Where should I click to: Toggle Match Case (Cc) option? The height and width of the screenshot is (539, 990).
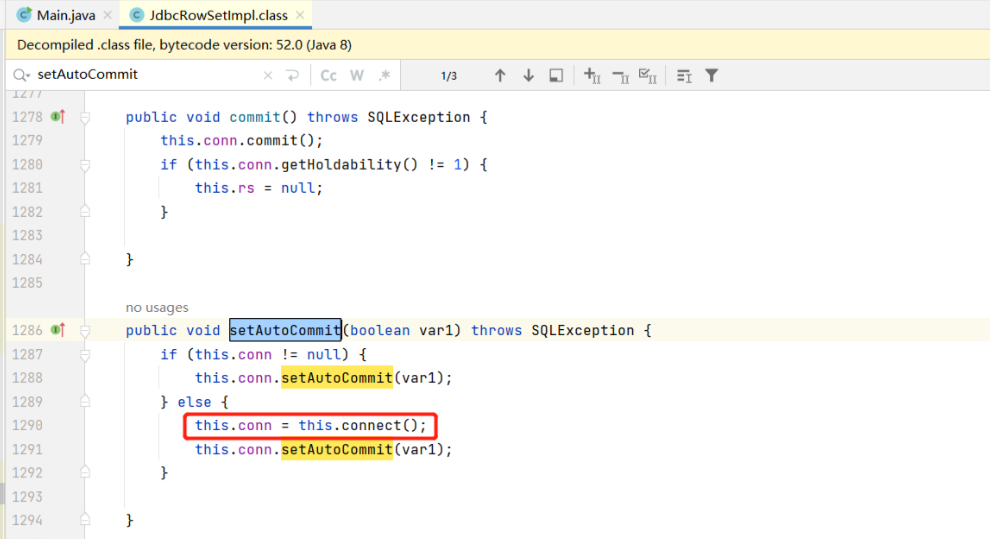click(328, 76)
